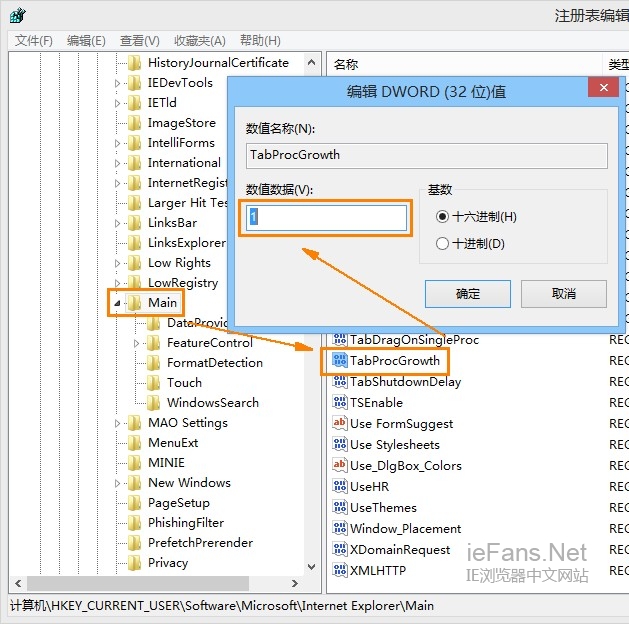
Task: Select the LinksExplorer tree item
Action: click(187, 243)
